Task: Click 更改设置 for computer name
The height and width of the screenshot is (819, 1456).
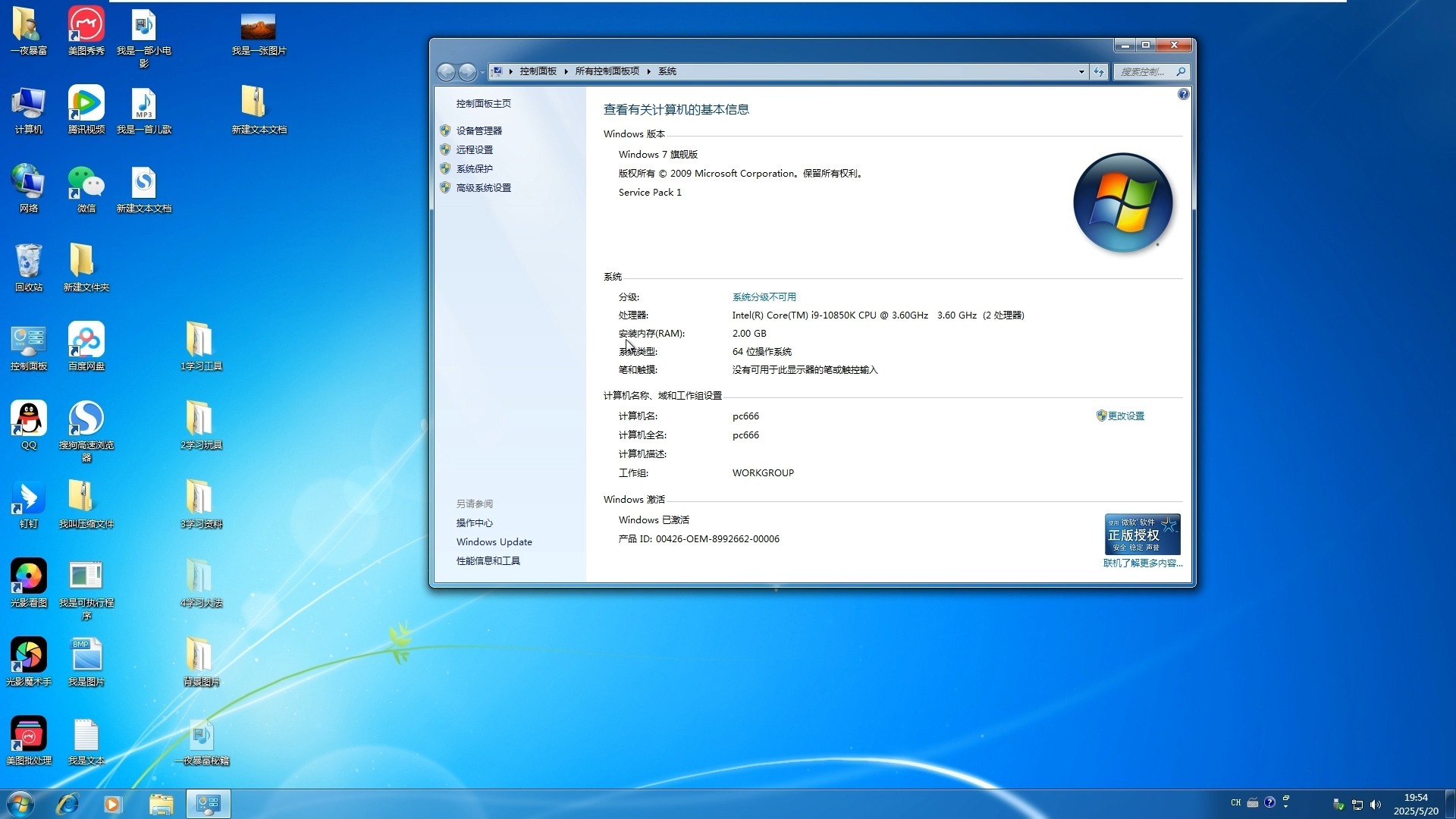Action: point(1125,416)
